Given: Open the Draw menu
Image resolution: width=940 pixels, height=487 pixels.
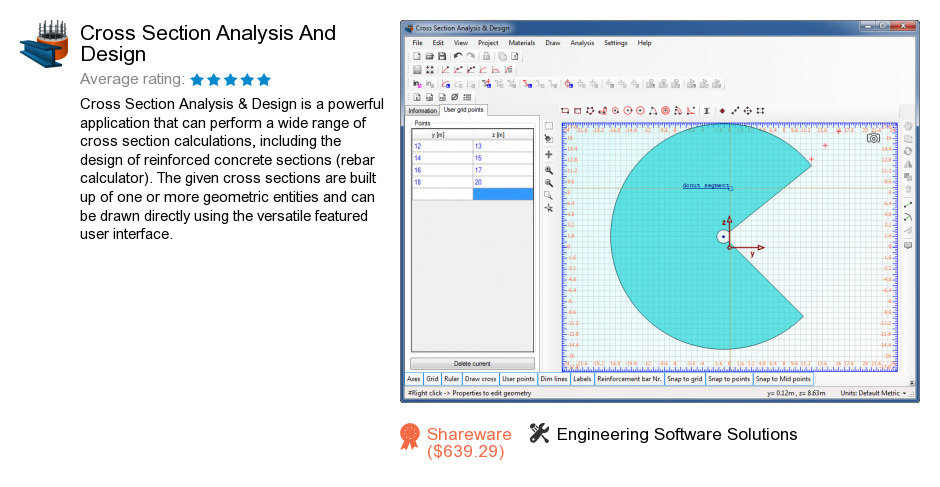Looking at the screenshot, I should 553,43.
